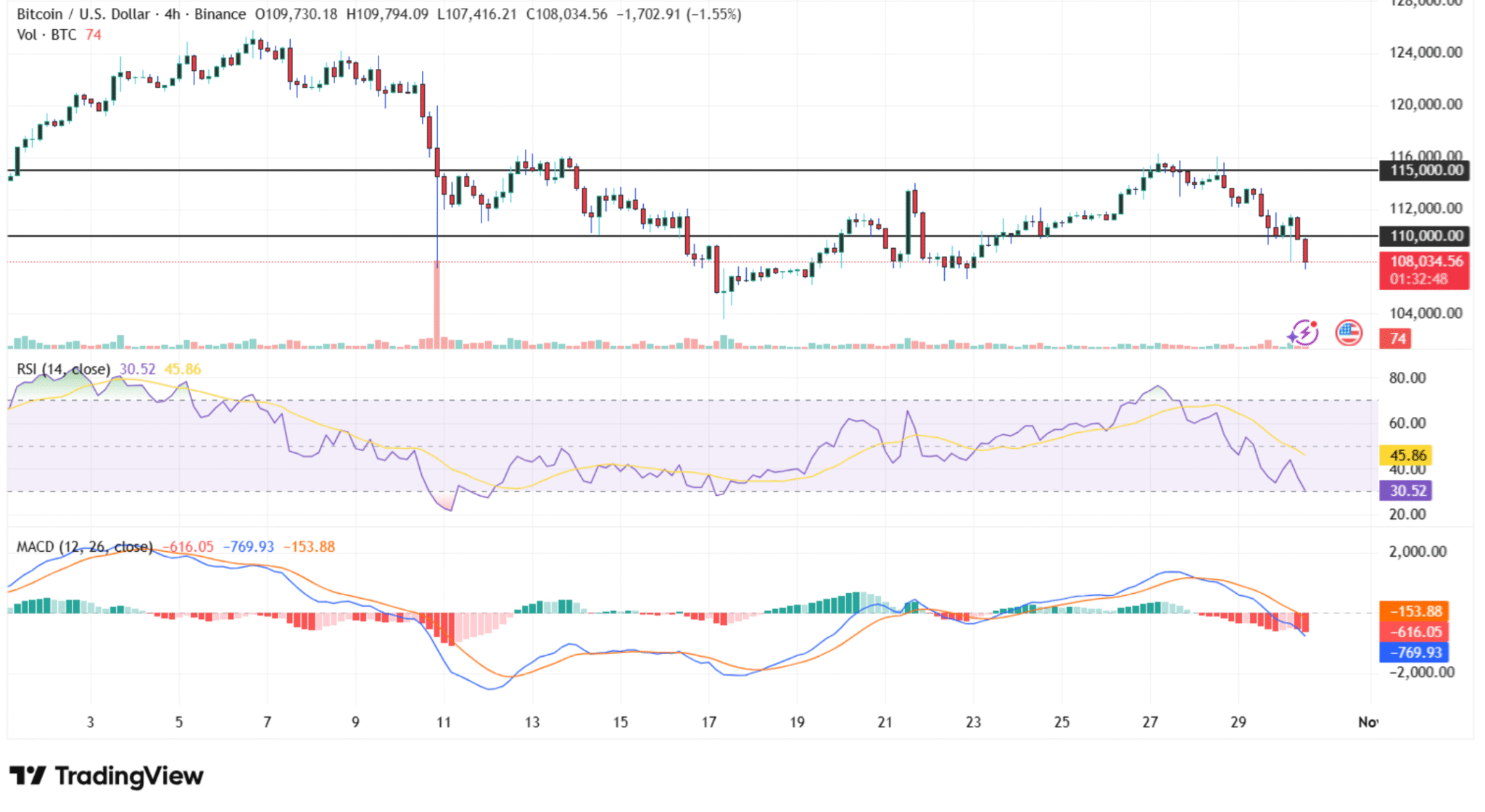Click date label 17 on the time axis

click(708, 722)
